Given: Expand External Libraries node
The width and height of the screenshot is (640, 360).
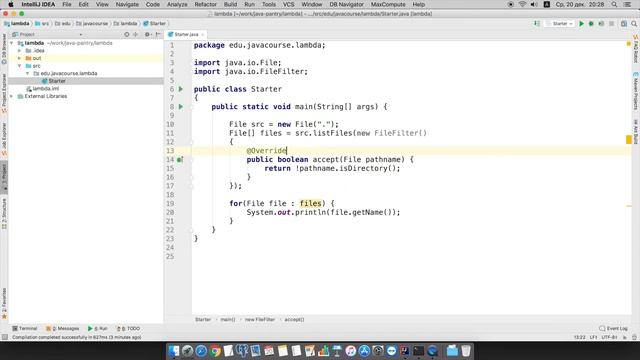Looking at the screenshot, I should click(12, 96).
